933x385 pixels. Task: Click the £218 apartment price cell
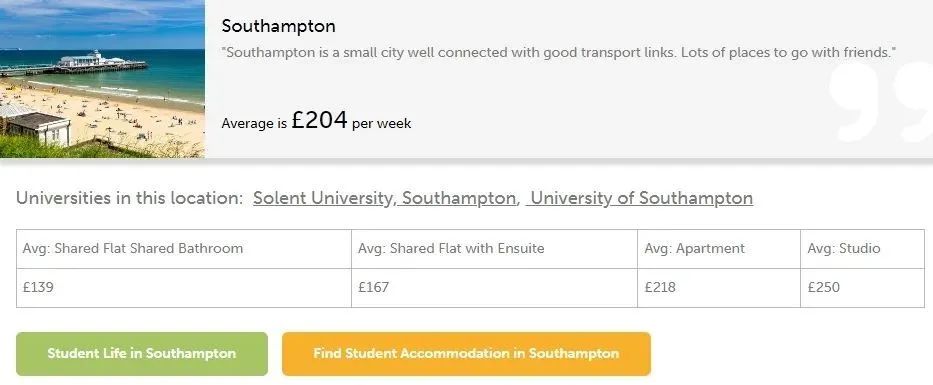click(719, 288)
